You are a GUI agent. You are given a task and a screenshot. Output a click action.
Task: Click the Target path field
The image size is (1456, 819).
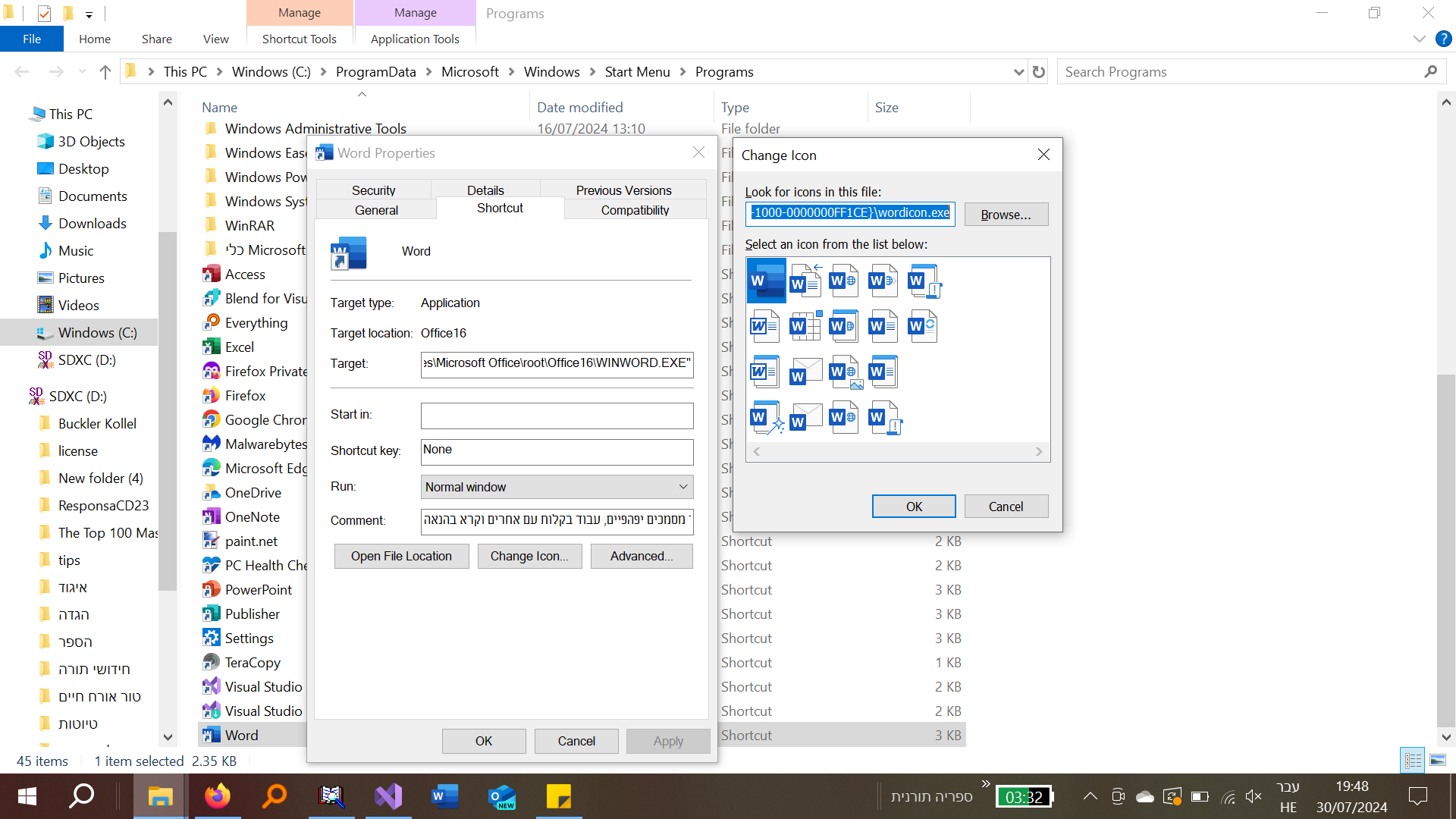tap(557, 364)
